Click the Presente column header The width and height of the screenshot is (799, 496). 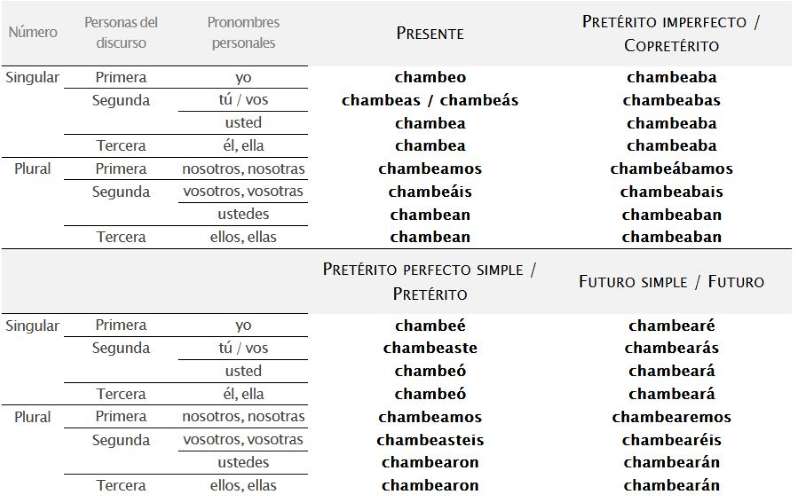[x=430, y=33]
